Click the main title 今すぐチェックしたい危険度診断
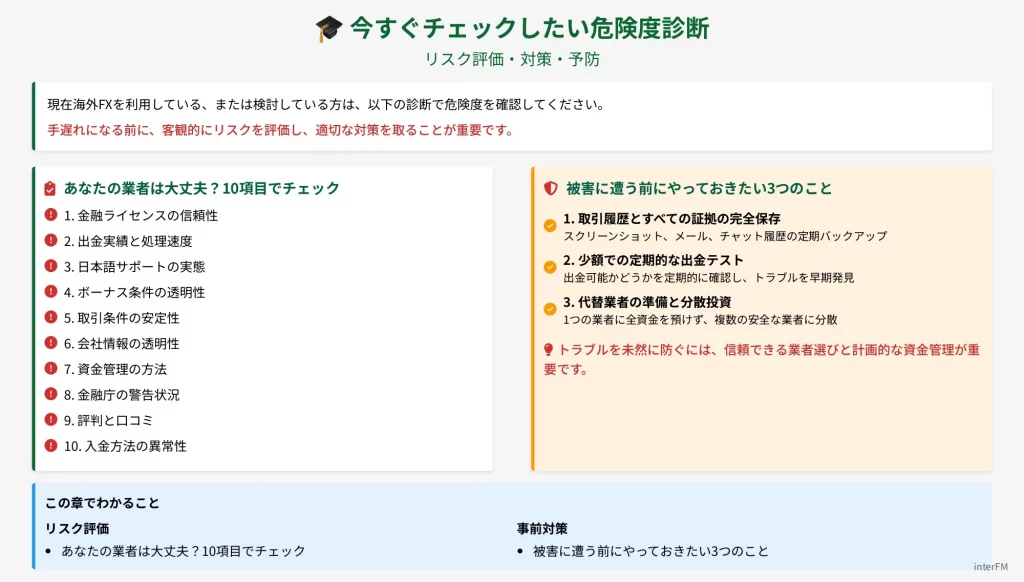This screenshot has height=582, width=1024. click(x=529, y=28)
